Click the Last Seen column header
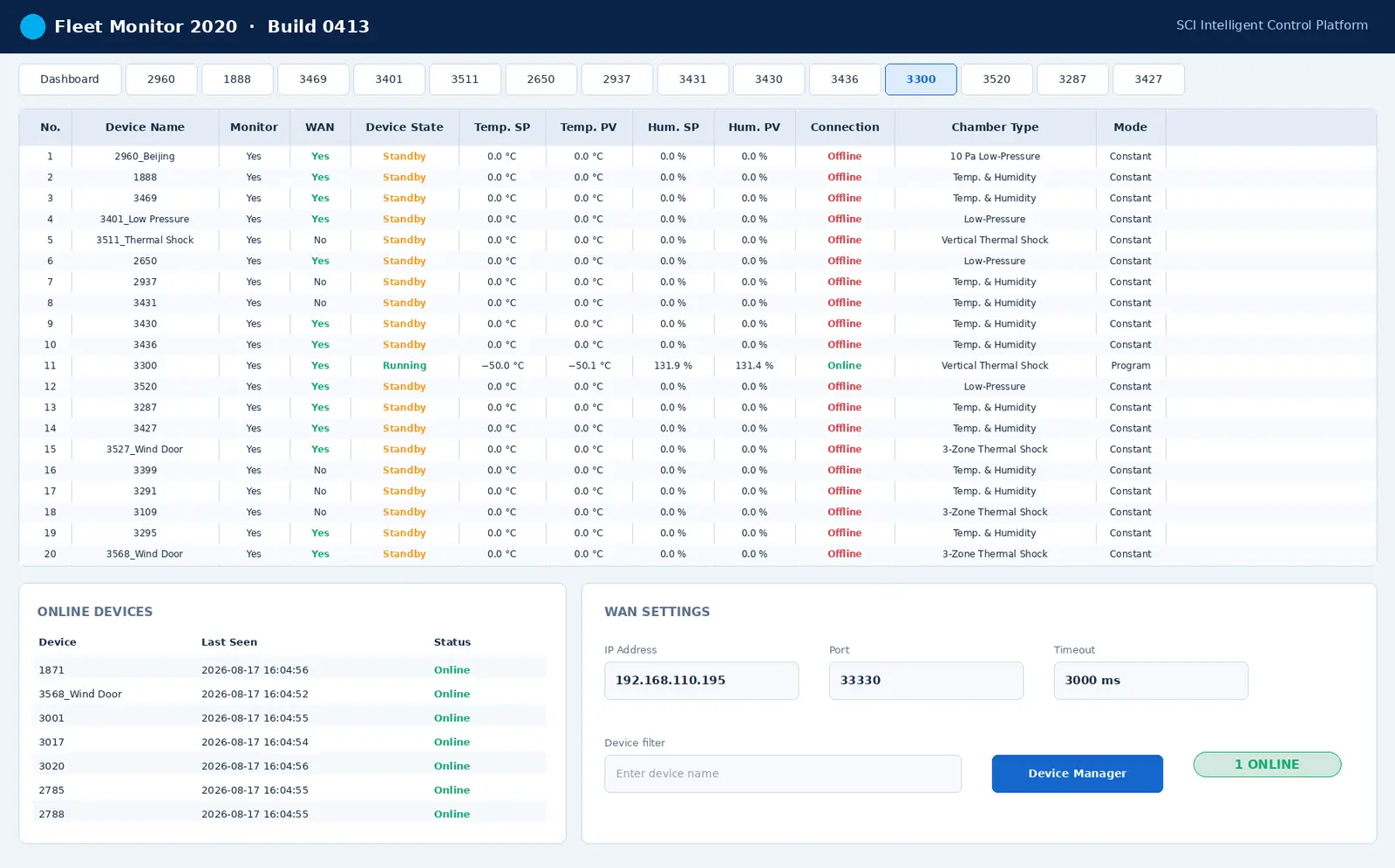 click(229, 642)
